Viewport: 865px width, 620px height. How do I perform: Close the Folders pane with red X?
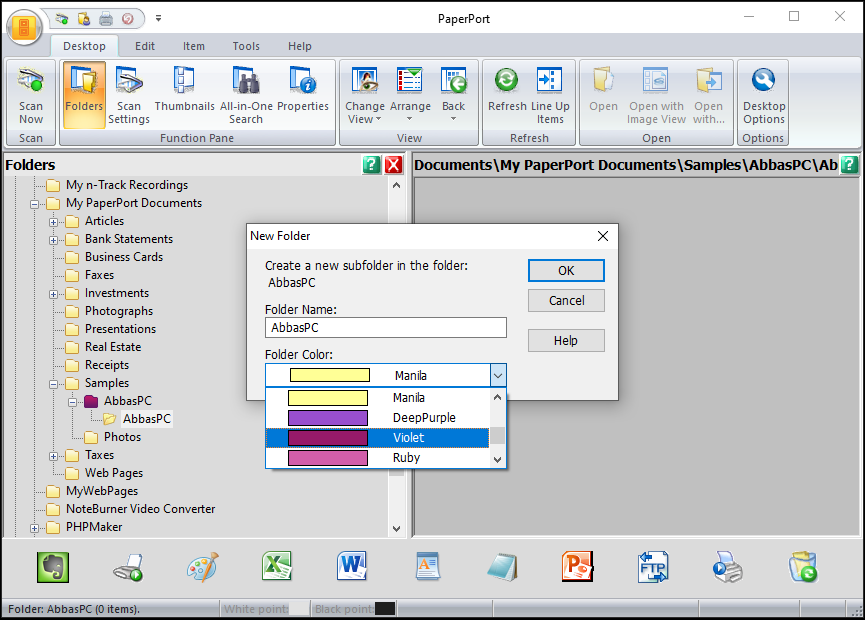click(393, 164)
